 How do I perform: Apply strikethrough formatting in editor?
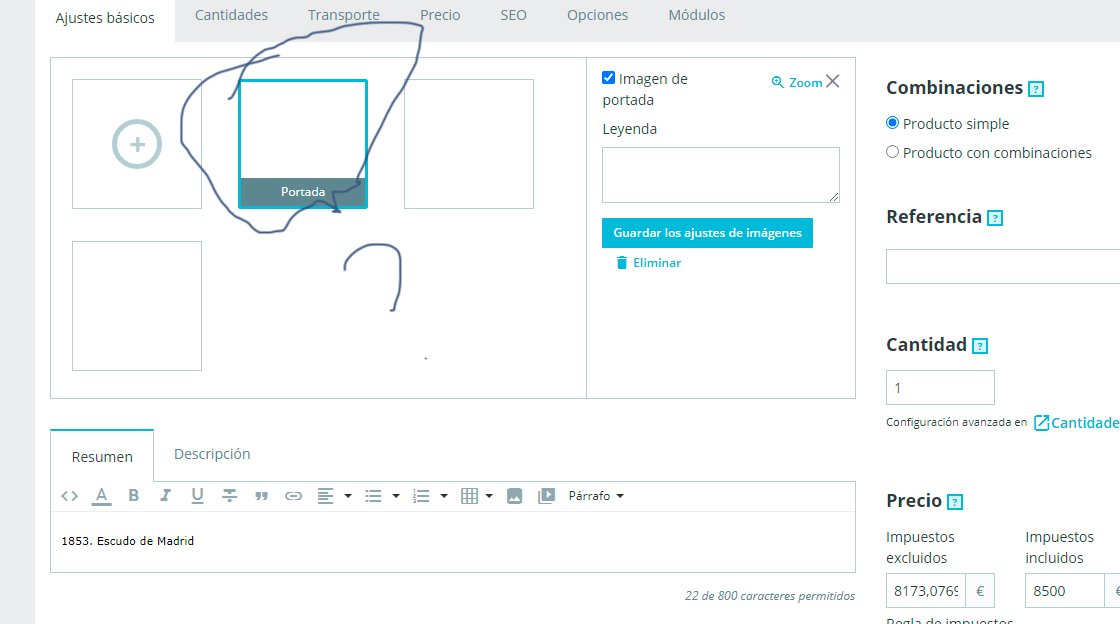(229, 495)
